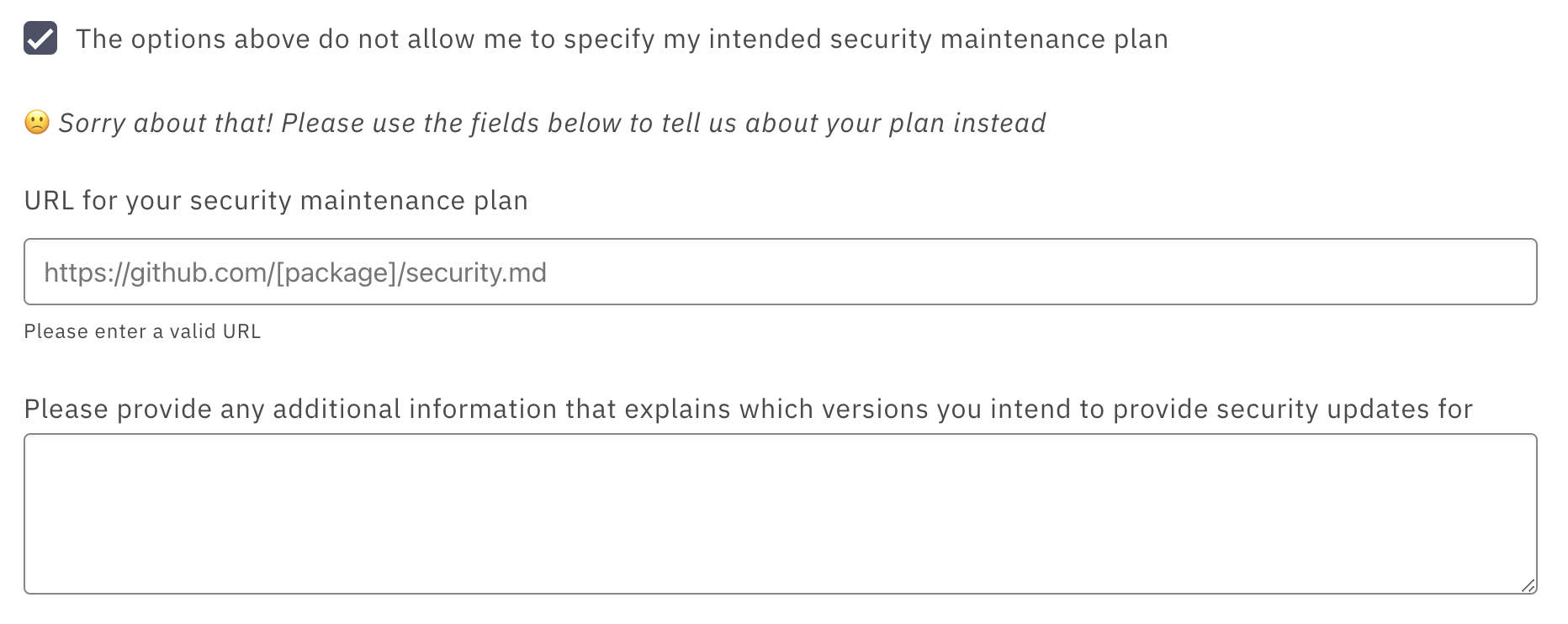Viewport: 1568px width, 624px height.
Task: Click the github.com security.md placeholder text
Action: pos(295,272)
